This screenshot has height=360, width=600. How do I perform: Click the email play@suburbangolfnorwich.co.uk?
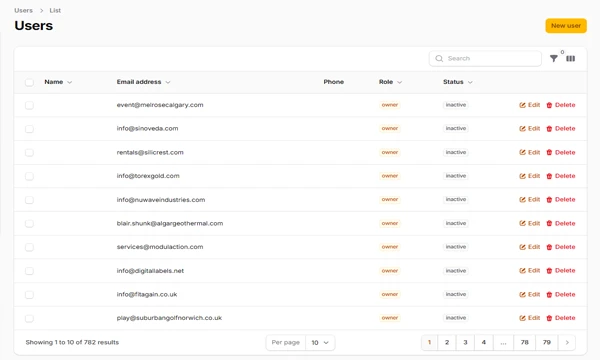tap(169, 318)
